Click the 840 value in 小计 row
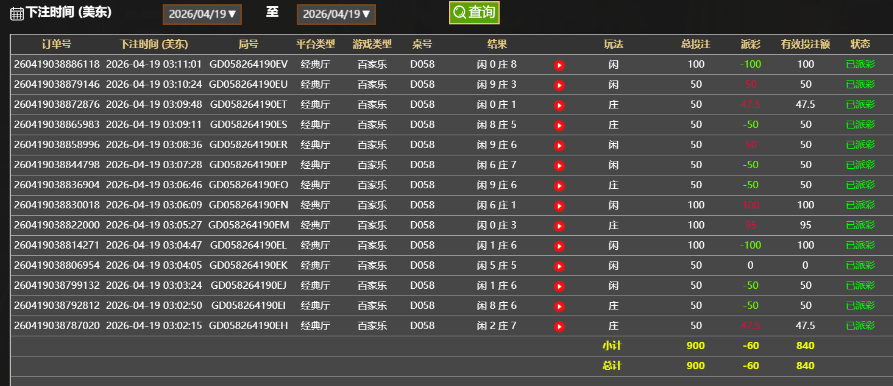Viewport: 893px width, 386px height. 805,345
